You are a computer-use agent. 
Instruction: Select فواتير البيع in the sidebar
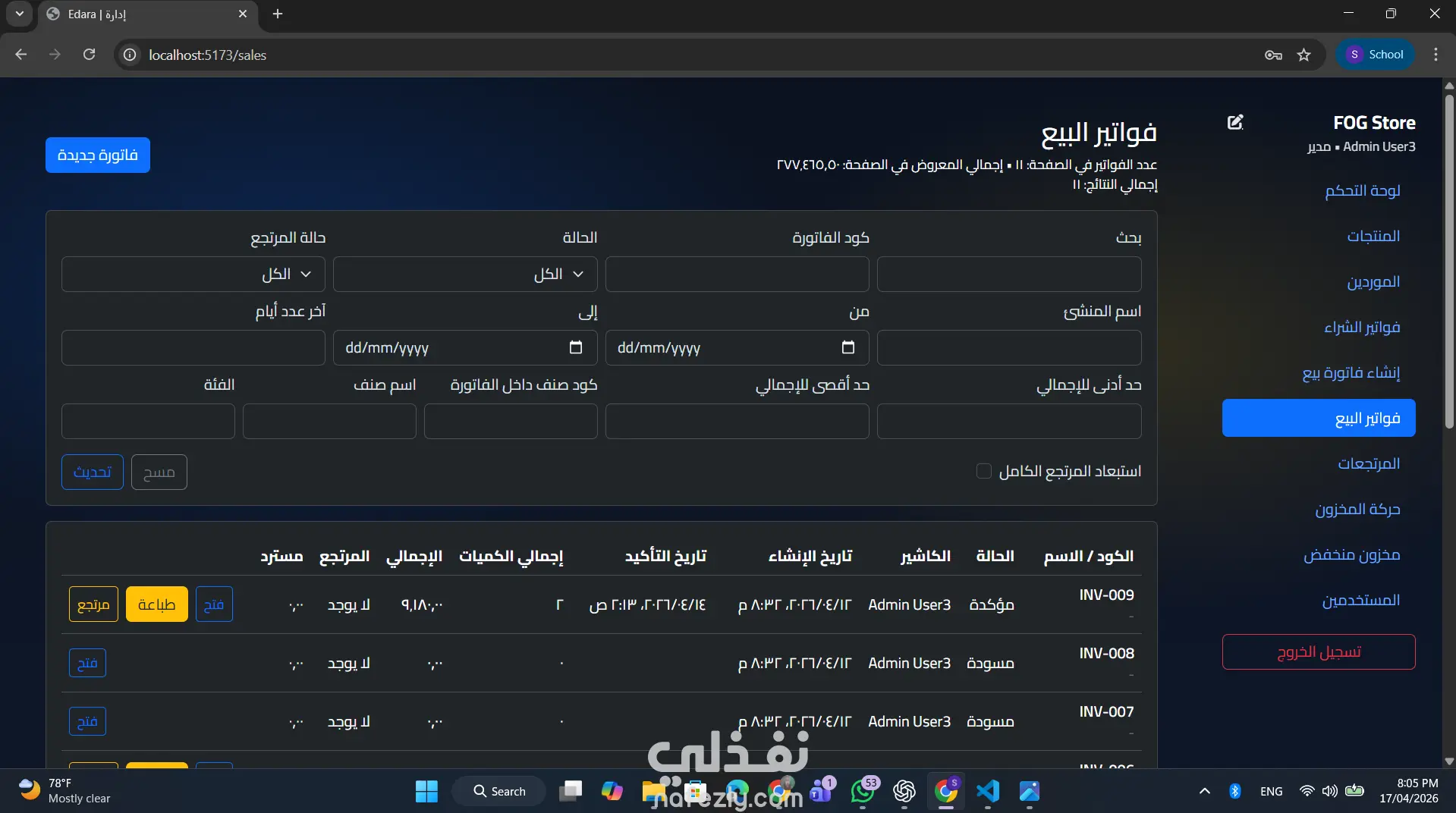(x=1319, y=418)
